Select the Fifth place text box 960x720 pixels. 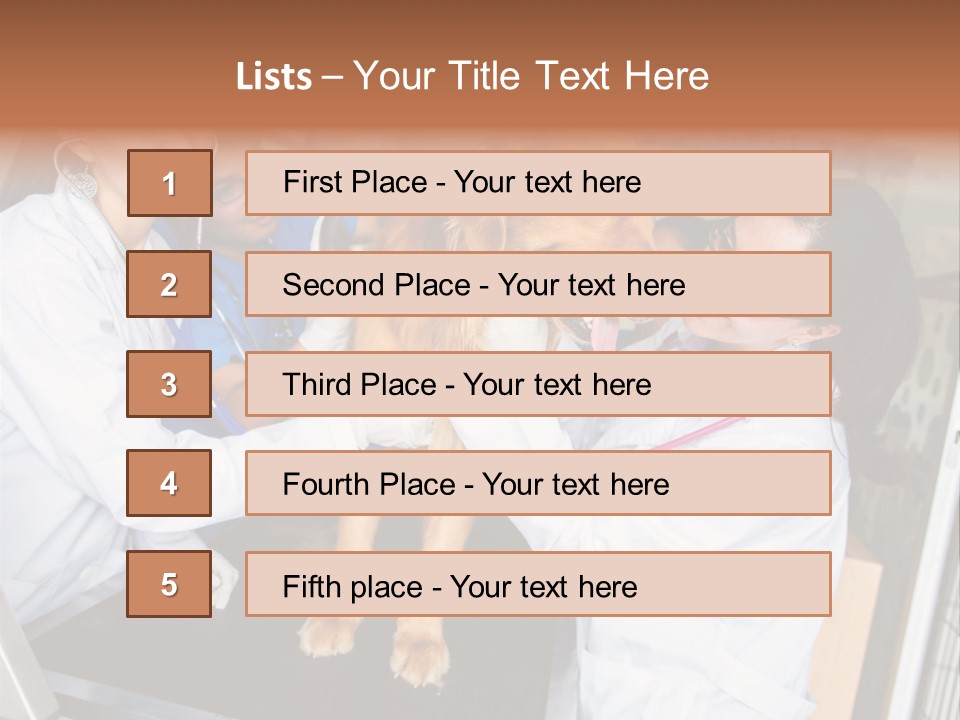(538, 584)
